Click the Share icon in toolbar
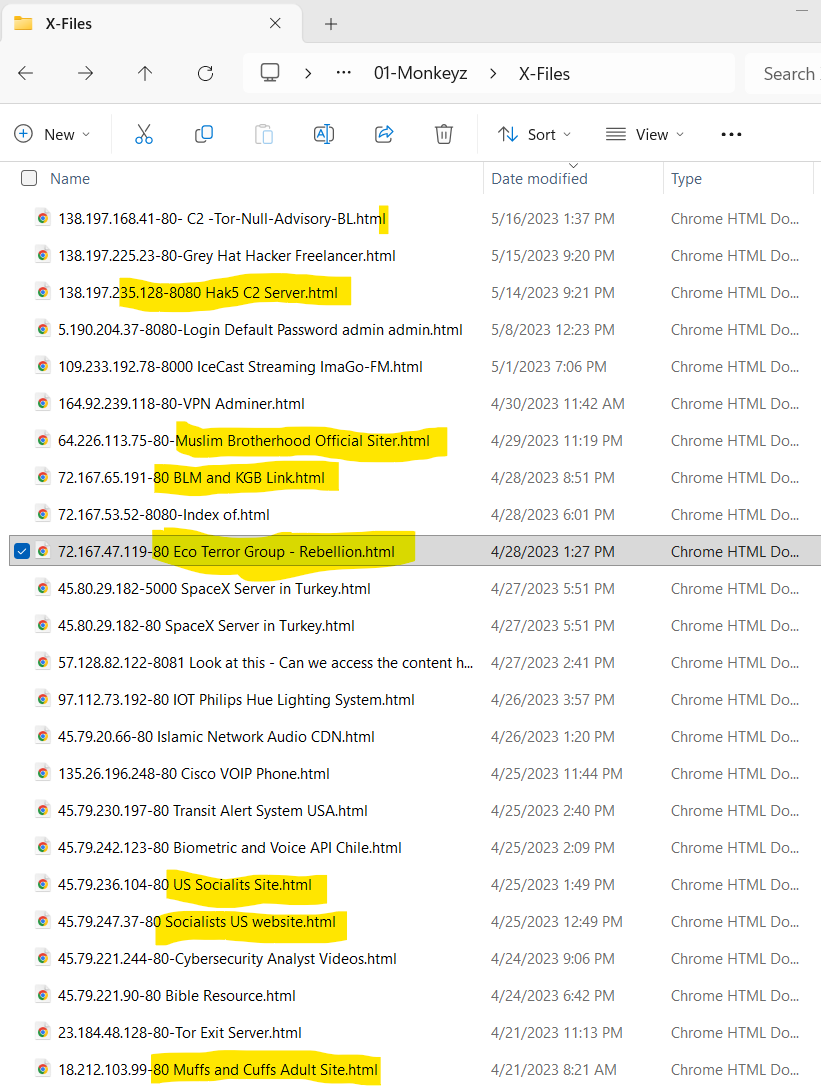This screenshot has height=1086, width=821. (385, 134)
